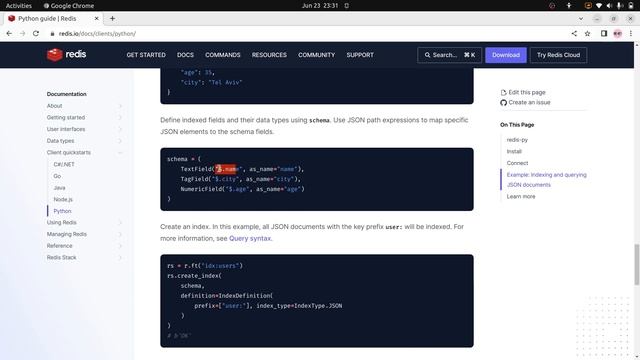Open Chrome three-dot menu
640x360 pixels.
point(631,33)
